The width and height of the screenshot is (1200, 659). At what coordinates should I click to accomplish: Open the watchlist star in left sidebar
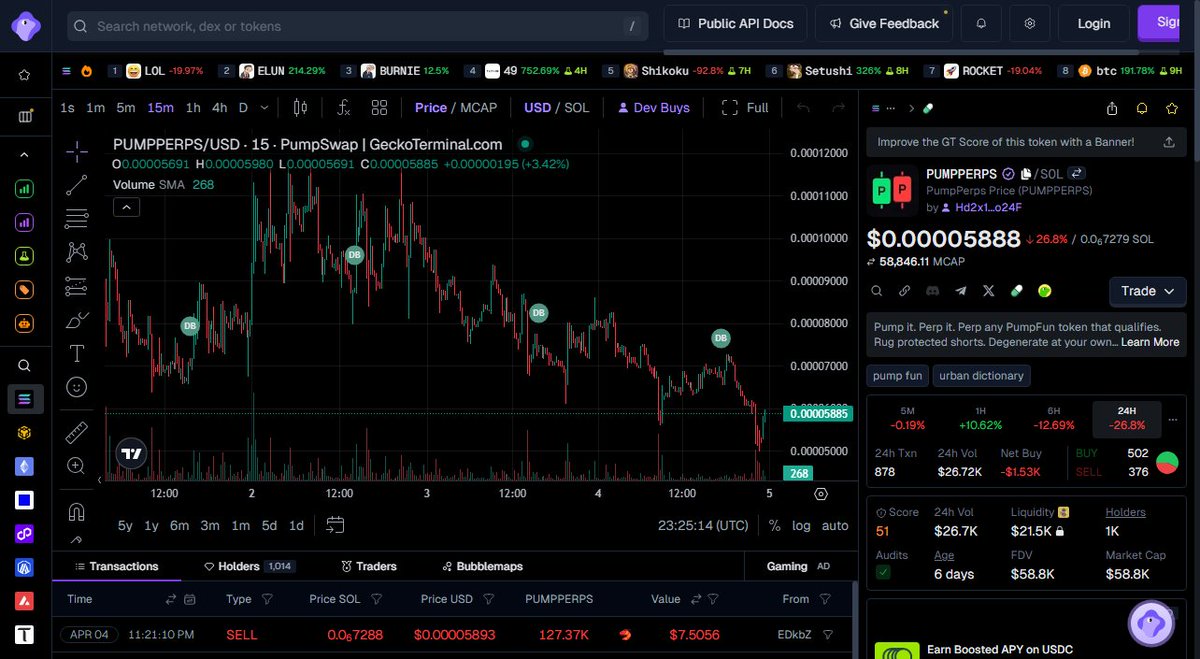click(24, 74)
